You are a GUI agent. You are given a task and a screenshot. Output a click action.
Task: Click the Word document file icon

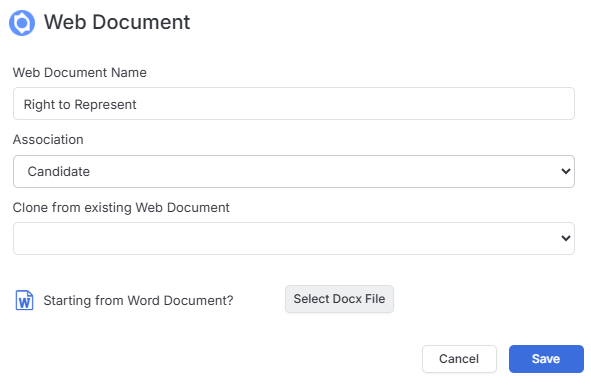(x=24, y=300)
